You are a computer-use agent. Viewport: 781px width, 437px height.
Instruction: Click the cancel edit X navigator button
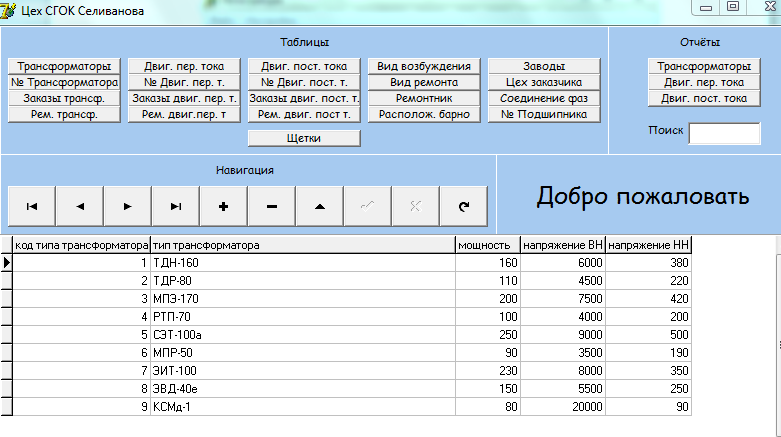pyautogui.click(x=415, y=206)
